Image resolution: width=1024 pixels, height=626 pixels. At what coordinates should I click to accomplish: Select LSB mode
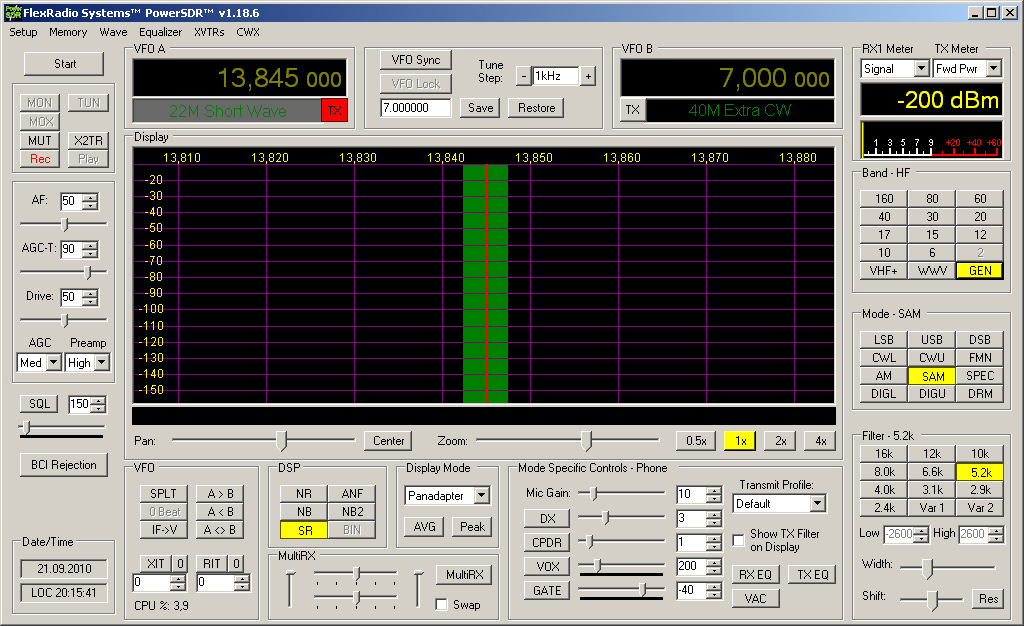click(884, 339)
